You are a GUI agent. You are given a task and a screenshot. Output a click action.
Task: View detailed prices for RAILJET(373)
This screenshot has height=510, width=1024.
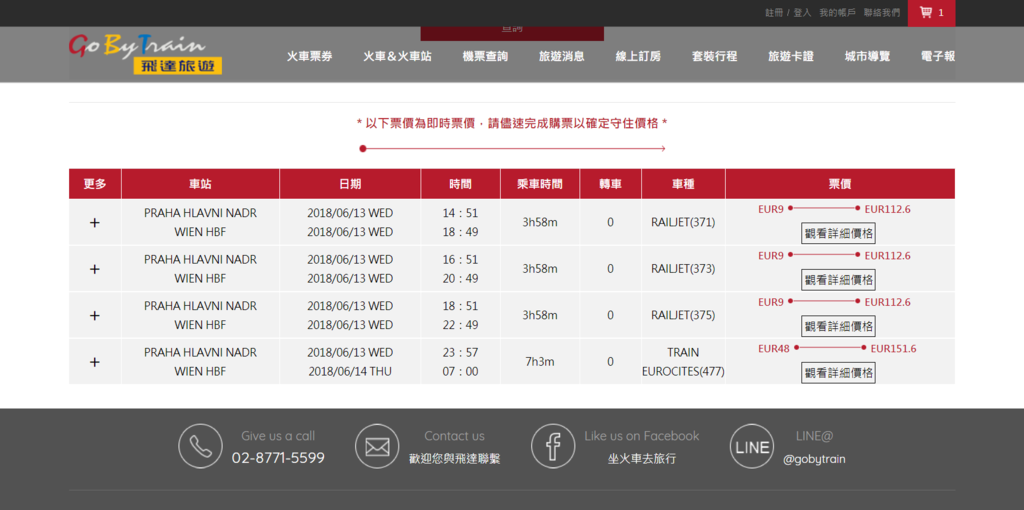point(839,279)
